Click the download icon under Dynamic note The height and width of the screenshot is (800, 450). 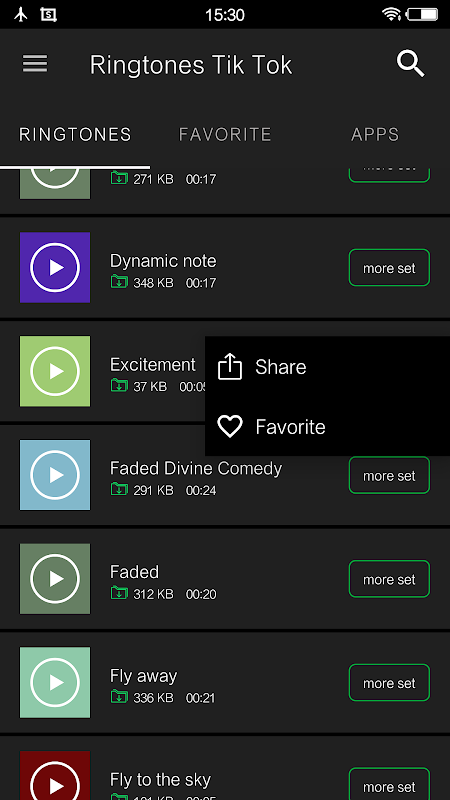[119, 282]
